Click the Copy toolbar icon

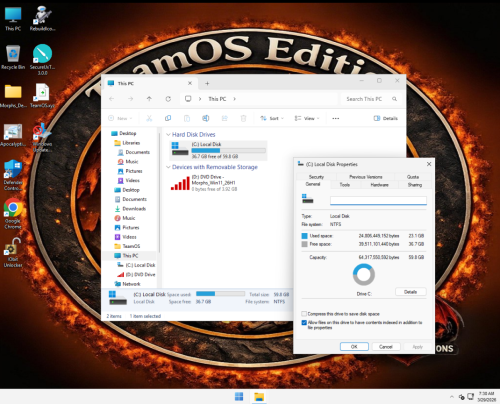(x=168, y=118)
